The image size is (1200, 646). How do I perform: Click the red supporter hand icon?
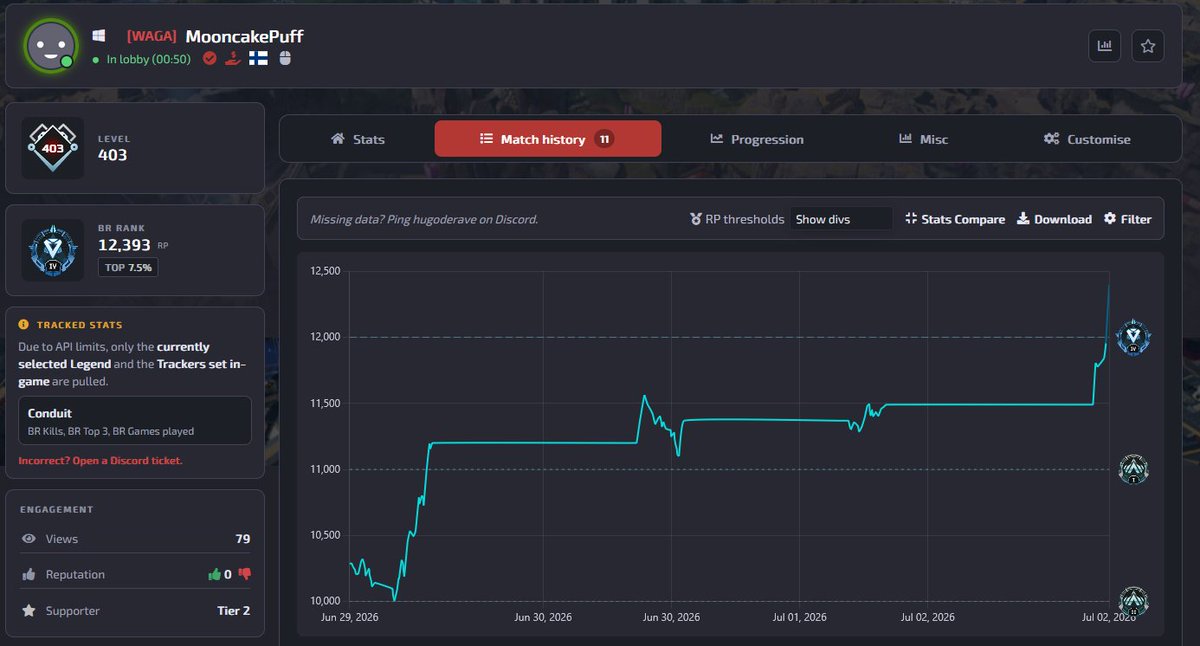click(233, 59)
